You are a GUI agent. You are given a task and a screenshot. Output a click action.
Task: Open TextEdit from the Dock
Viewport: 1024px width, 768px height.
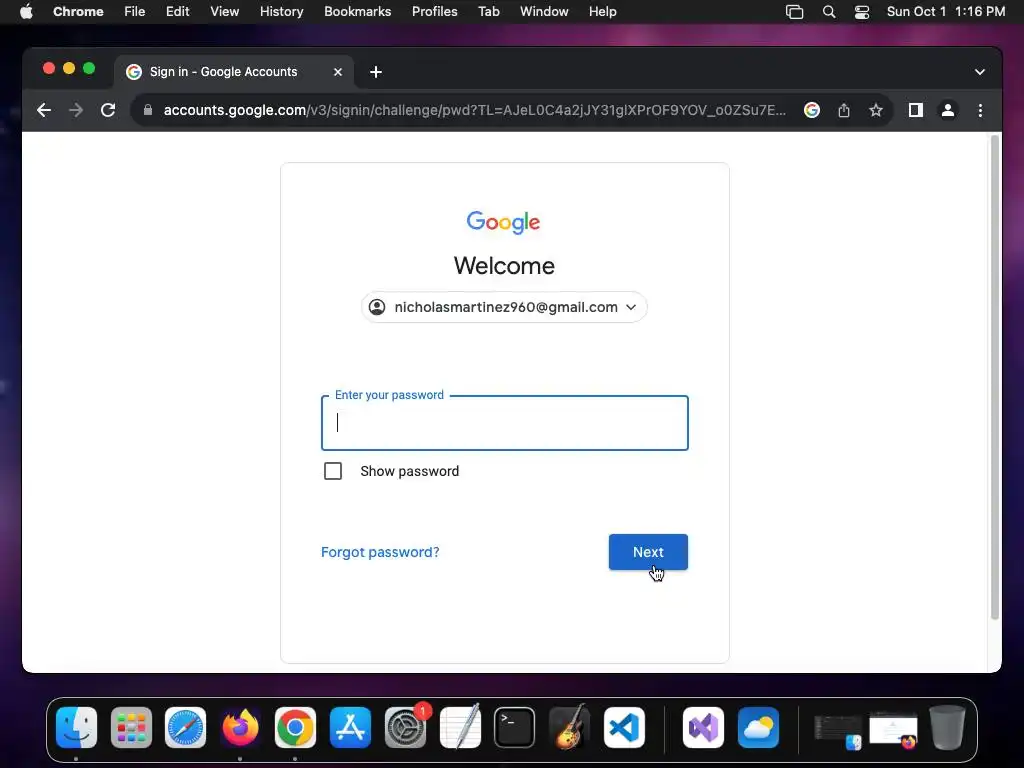[460, 728]
